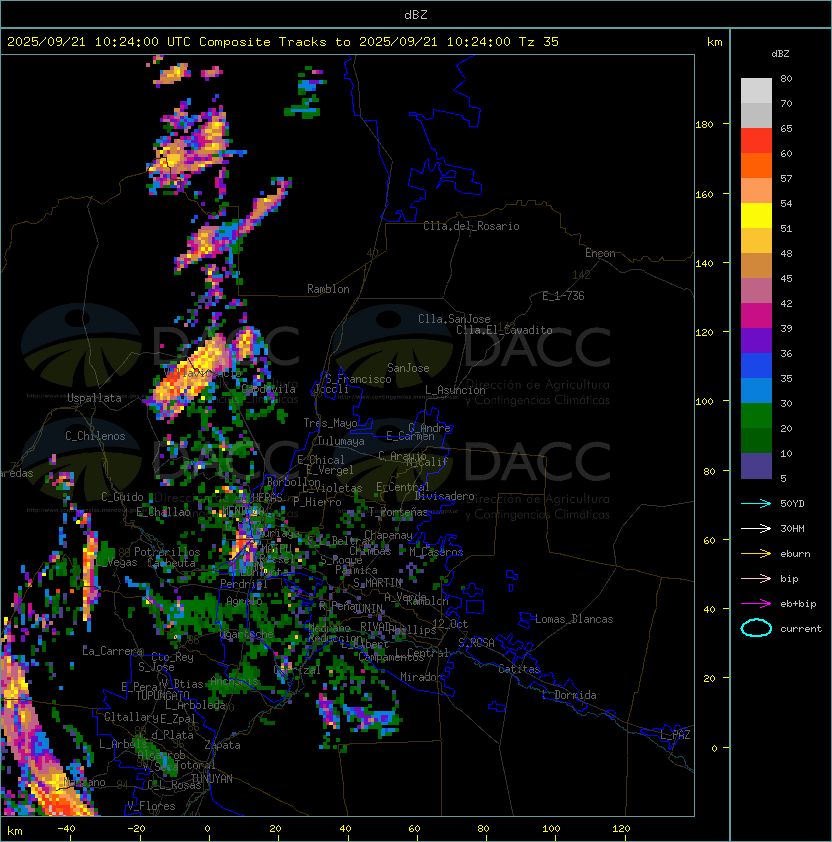832x842 pixels.
Task: Click the C_Chilenos map label
Action: click(95, 436)
